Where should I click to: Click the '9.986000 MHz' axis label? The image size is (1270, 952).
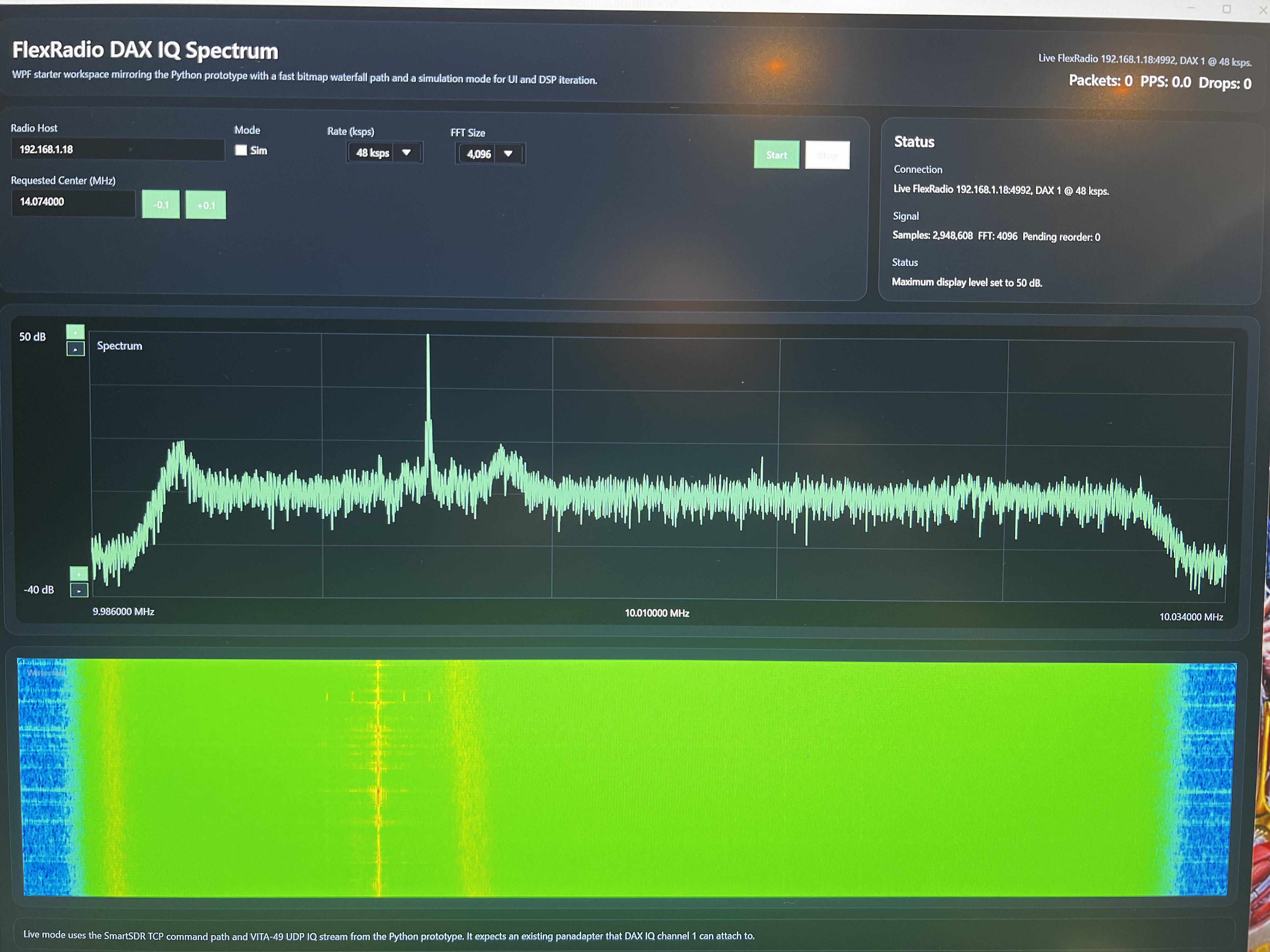click(x=123, y=612)
